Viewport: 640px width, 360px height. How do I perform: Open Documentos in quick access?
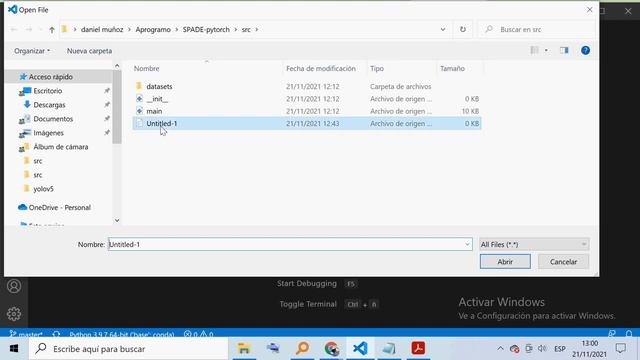point(53,119)
